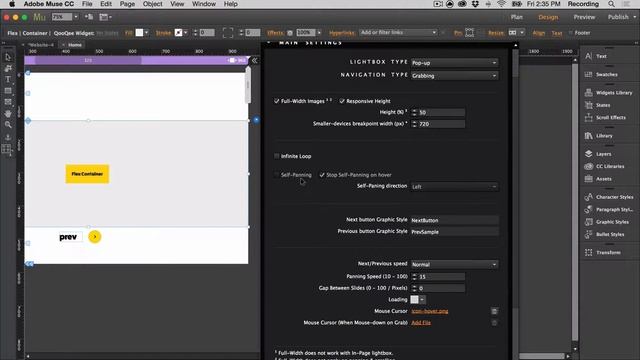Select the Hand tool
Viewport: 640px width, 360px height.
click(8, 113)
